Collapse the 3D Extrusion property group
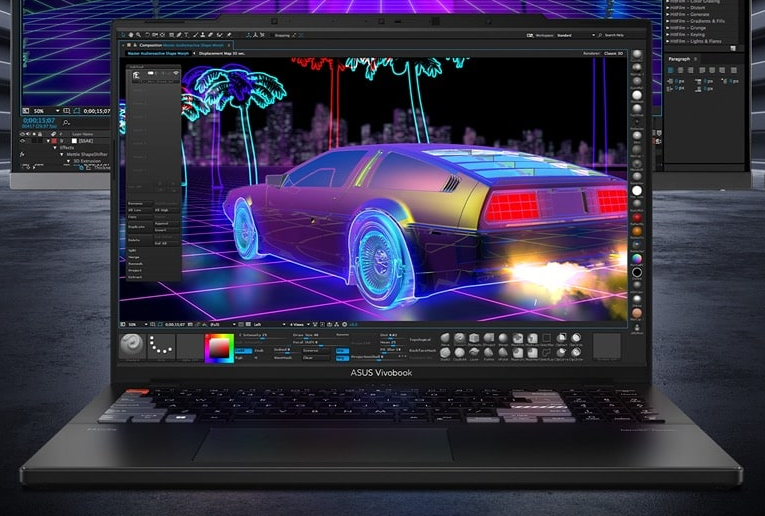This screenshot has width=765, height=516. click(x=68, y=161)
